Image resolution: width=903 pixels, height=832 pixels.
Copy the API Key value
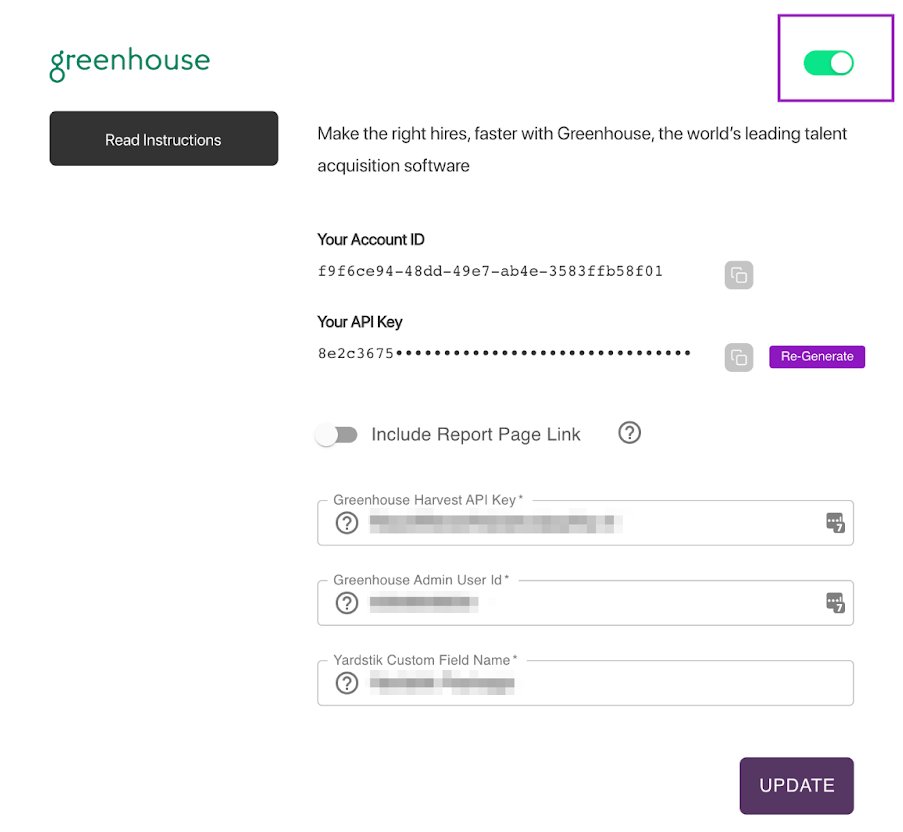(x=738, y=357)
